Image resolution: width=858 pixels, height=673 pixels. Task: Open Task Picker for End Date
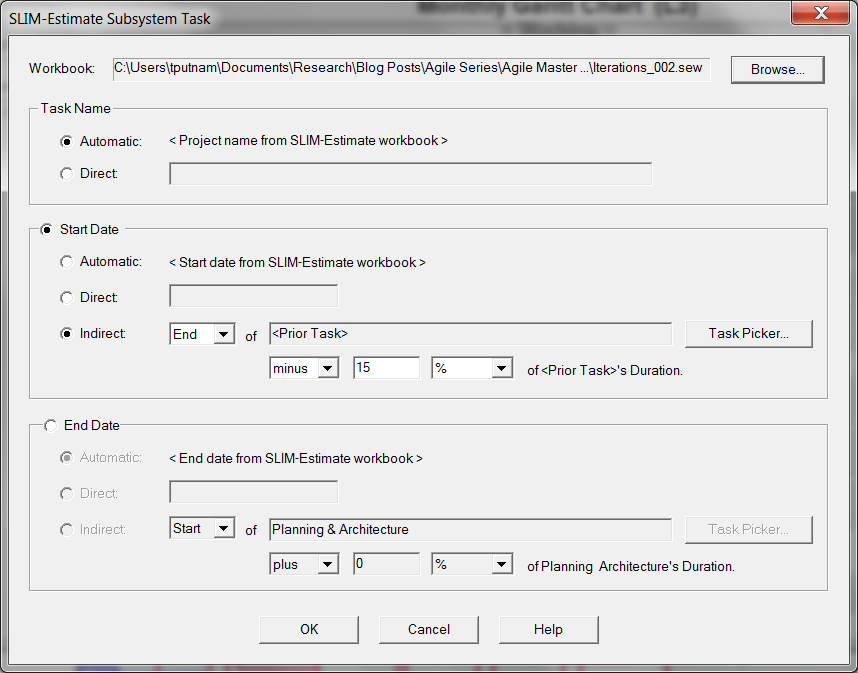[x=749, y=530]
